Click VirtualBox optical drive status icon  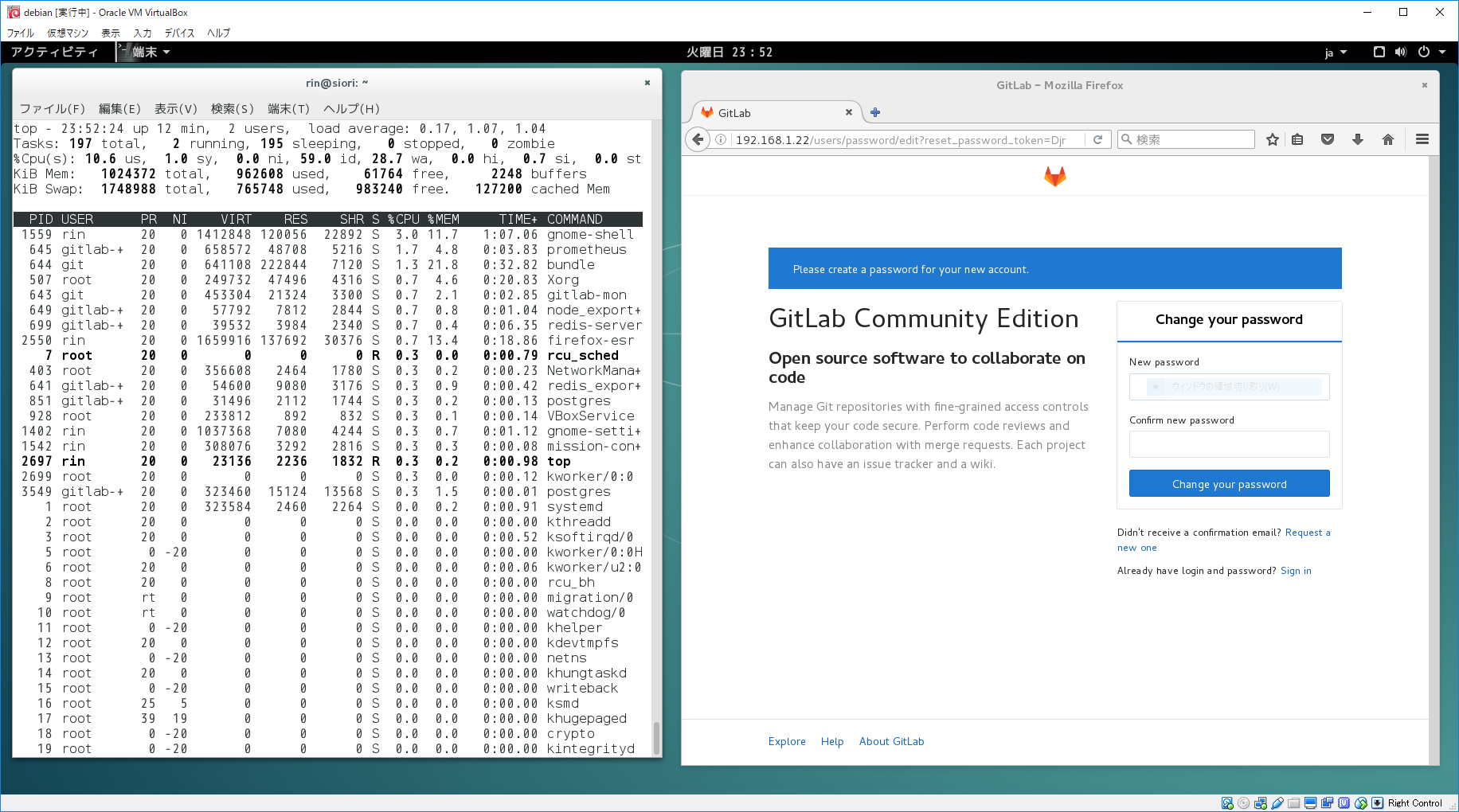1243,803
